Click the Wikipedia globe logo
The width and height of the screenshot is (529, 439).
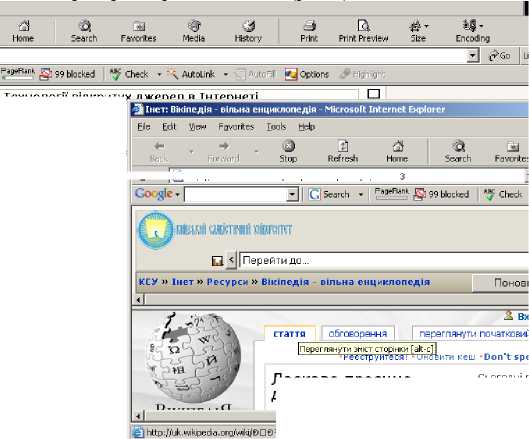coord(193,358)
